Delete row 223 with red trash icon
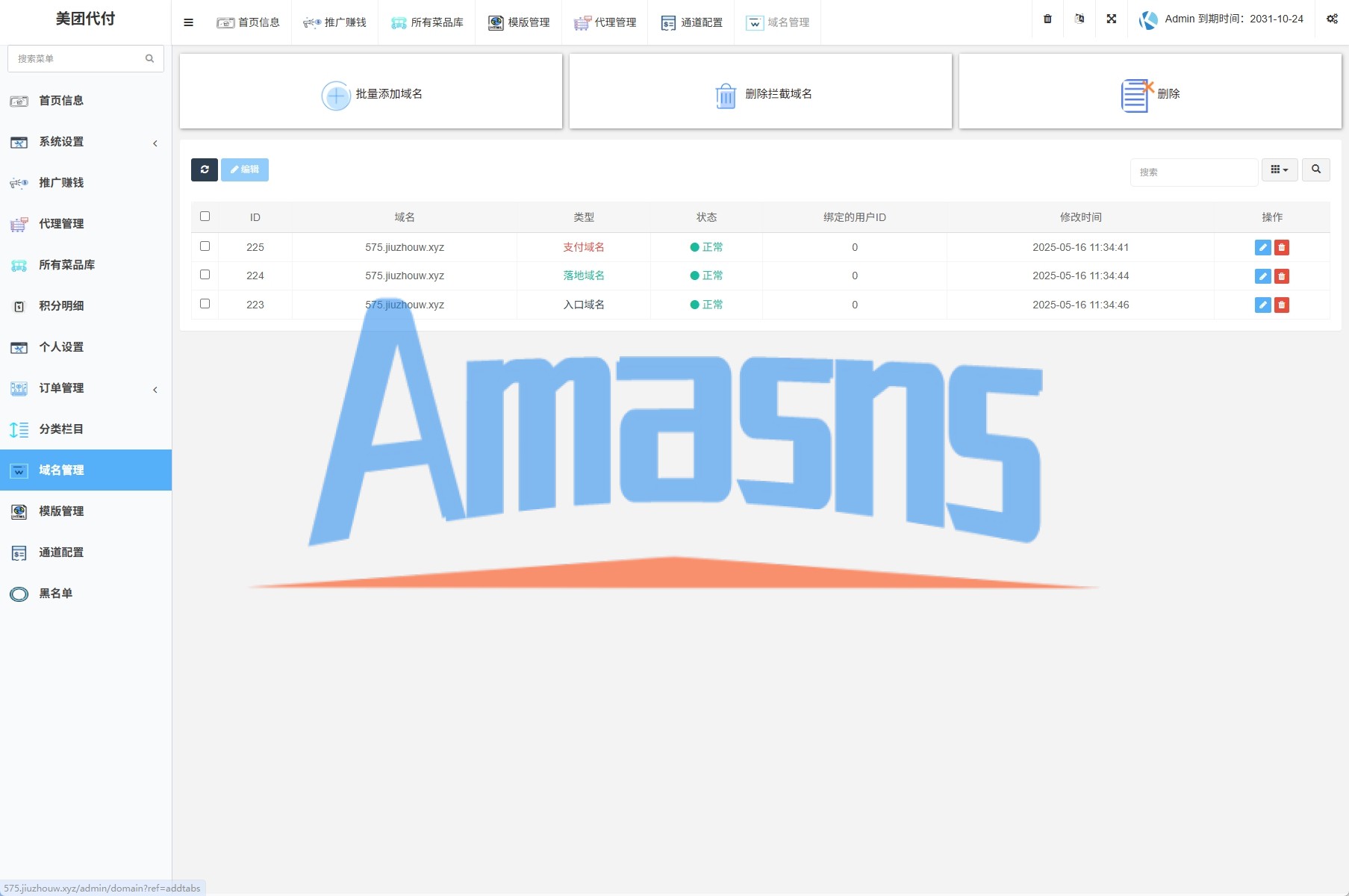The width and height of the screenshot is (1349, 896). click(x=1282, y=305)
